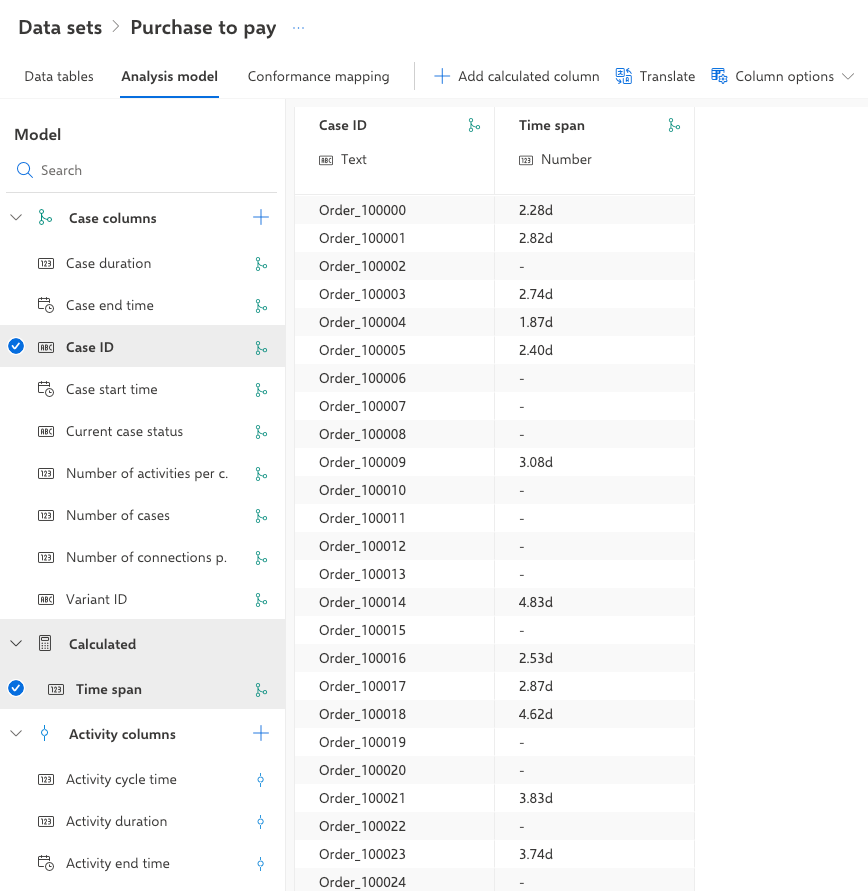Click the case icon beside Number of cases

[261, 517]
